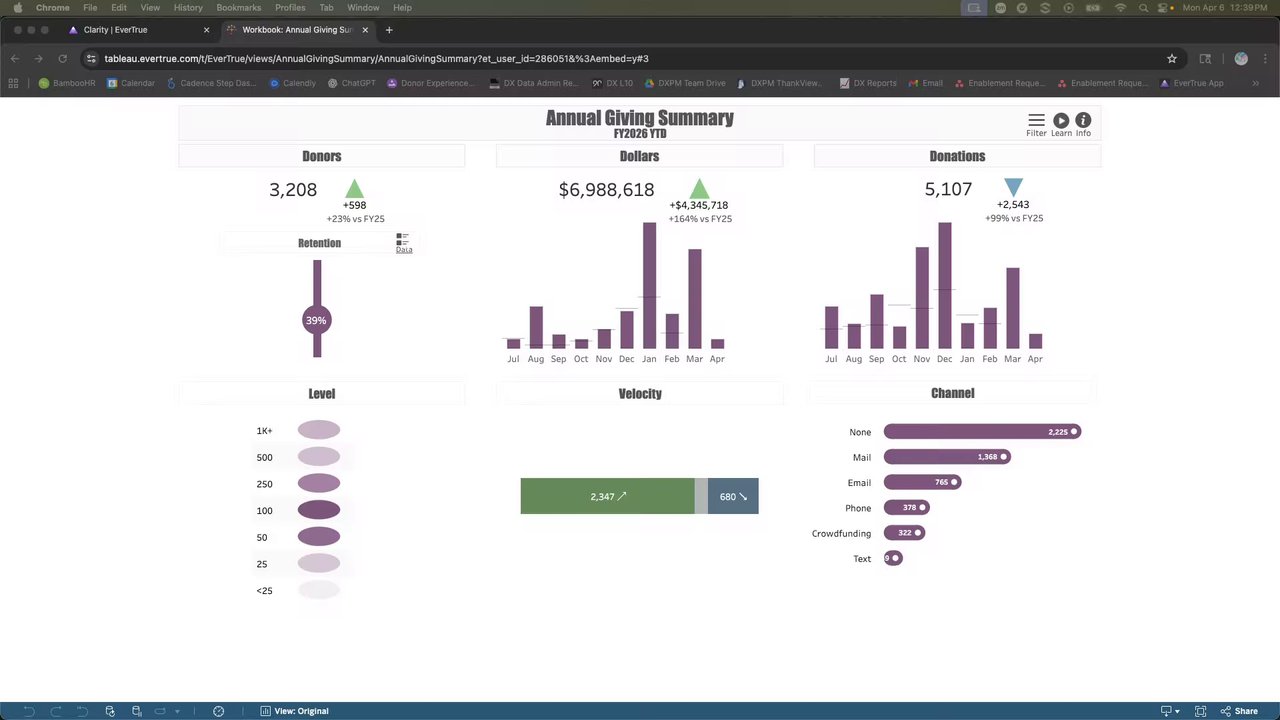Open a new browser tab
Screen dimensions: 1280x720
pyautogui.click(x=389, y=30)
